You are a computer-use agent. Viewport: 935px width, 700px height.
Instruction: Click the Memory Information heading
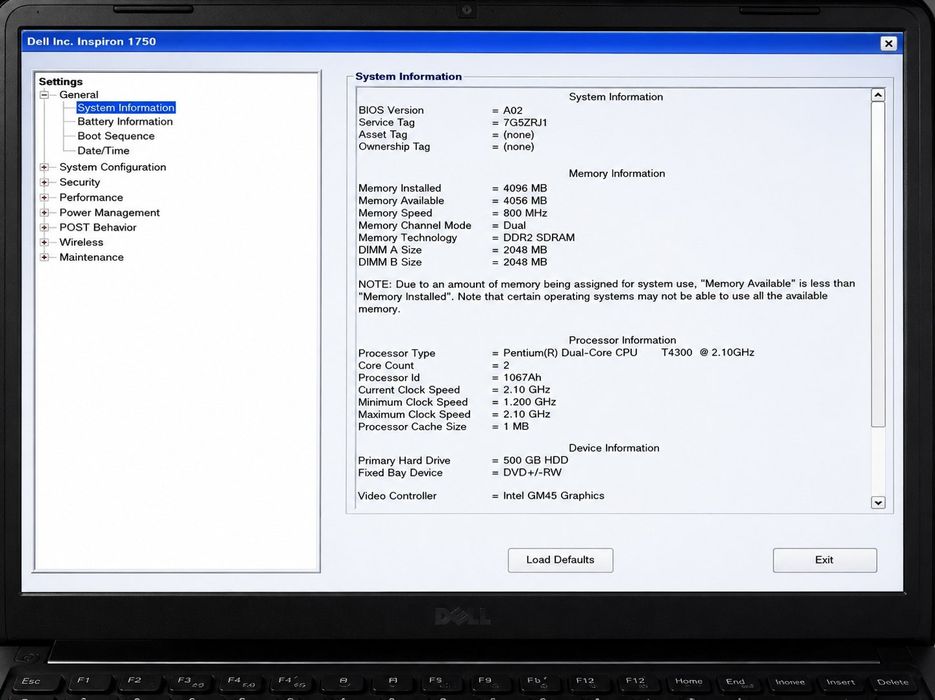tap(617, 174)
